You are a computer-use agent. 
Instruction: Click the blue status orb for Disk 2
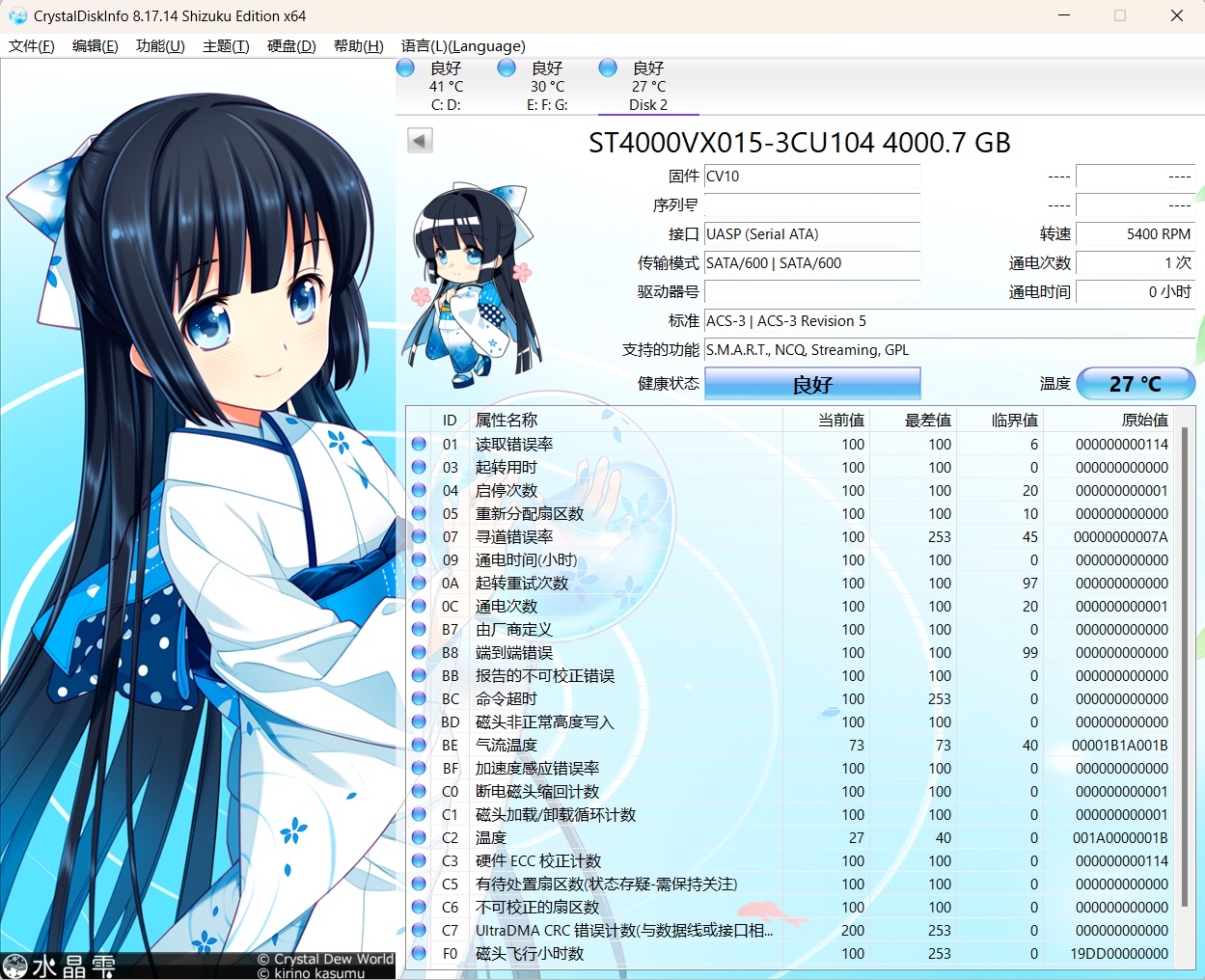pos(608,68)
